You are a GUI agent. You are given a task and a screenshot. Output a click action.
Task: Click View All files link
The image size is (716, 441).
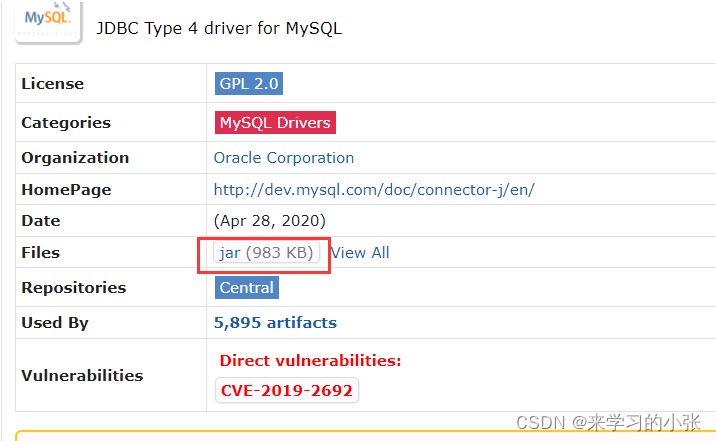tap(360, 252)
